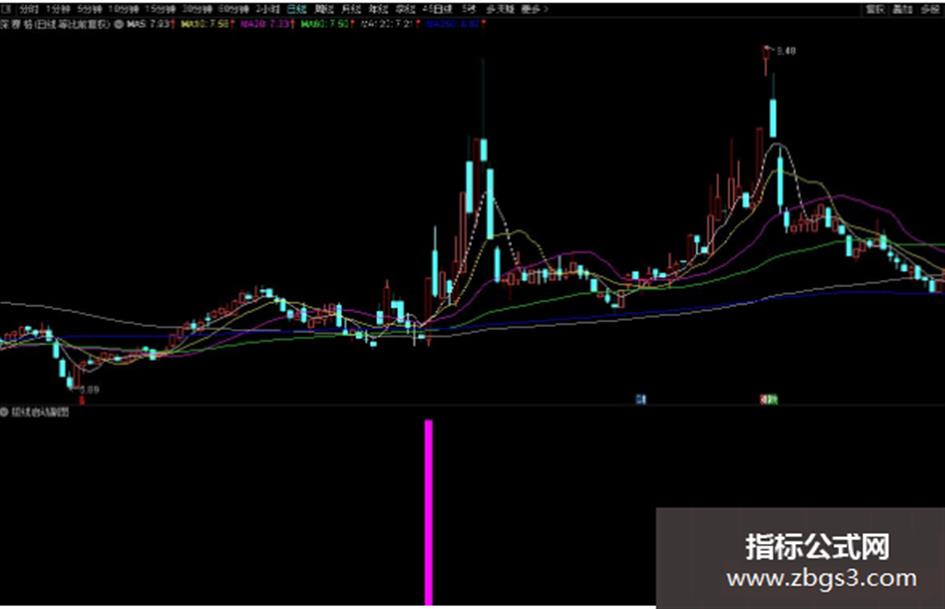Viewport: 945px width, 609px height.
Task: Click the 叠加 overlay button
Action: 902,10
